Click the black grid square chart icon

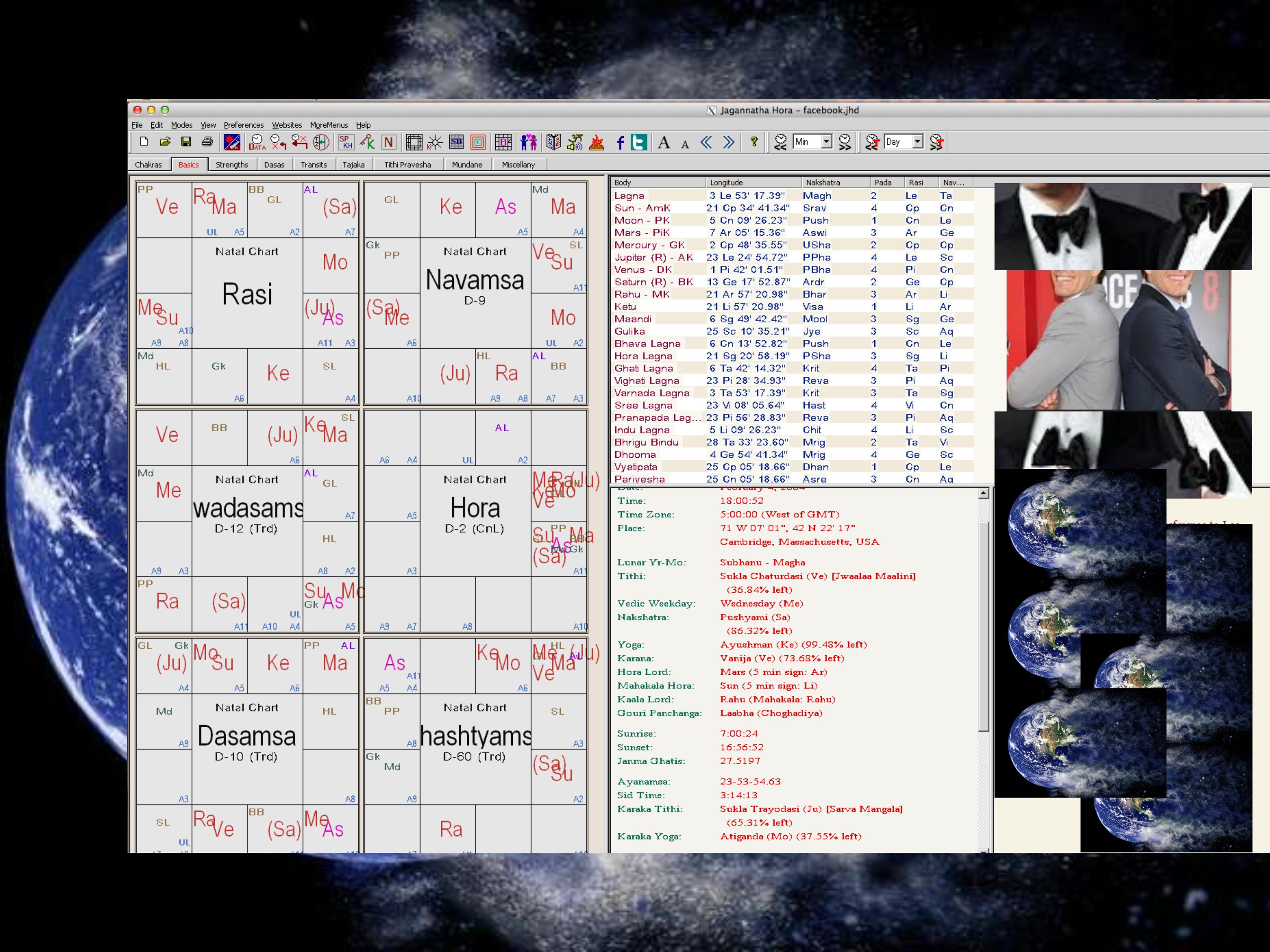414,142
